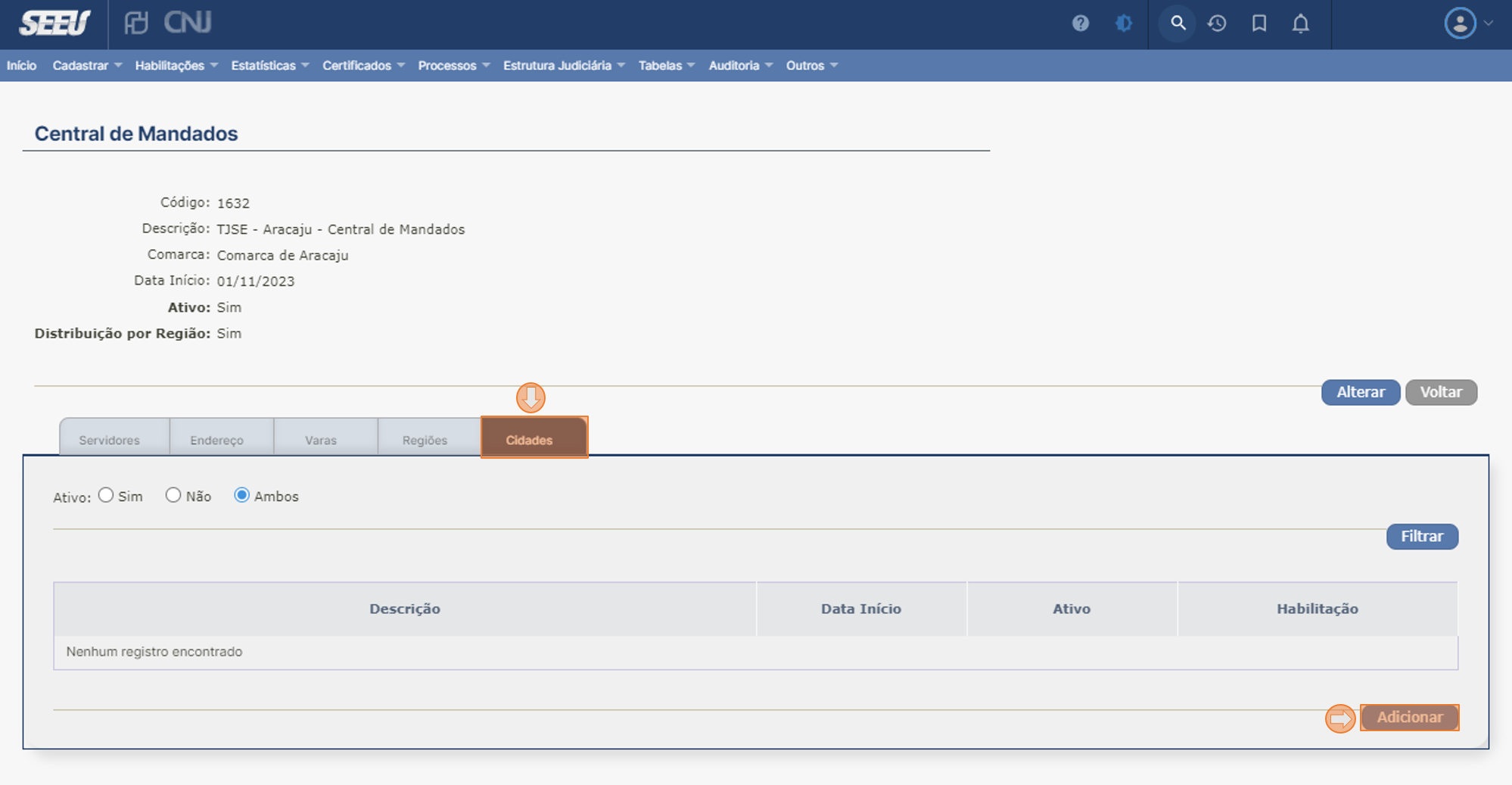Click the Adicionar button
The width and height of the screenshot is (1512, 785).
point(1409,717)
